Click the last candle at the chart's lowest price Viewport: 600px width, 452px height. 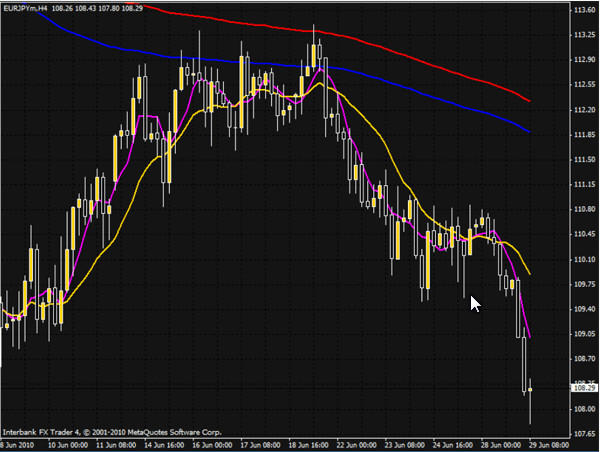coord(530,389)
